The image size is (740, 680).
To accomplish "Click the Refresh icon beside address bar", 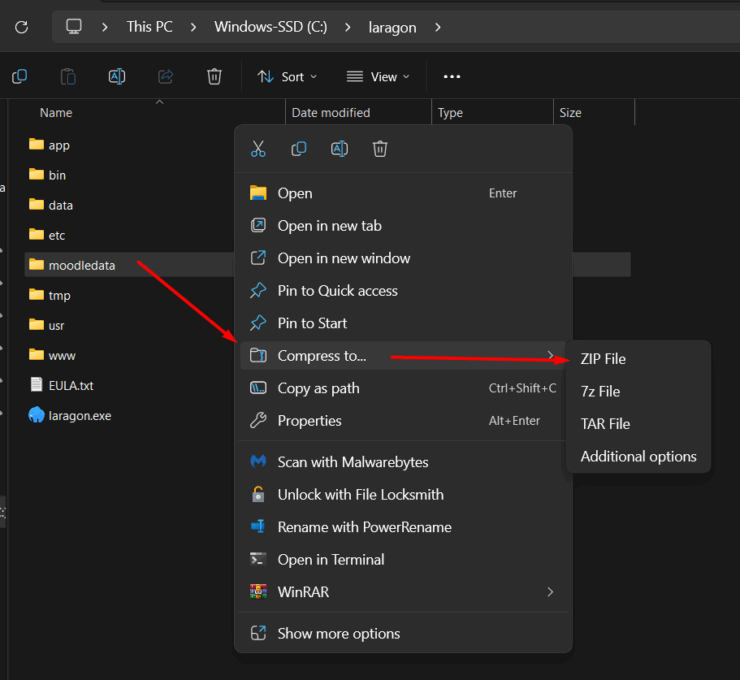I will click(21, 27).
